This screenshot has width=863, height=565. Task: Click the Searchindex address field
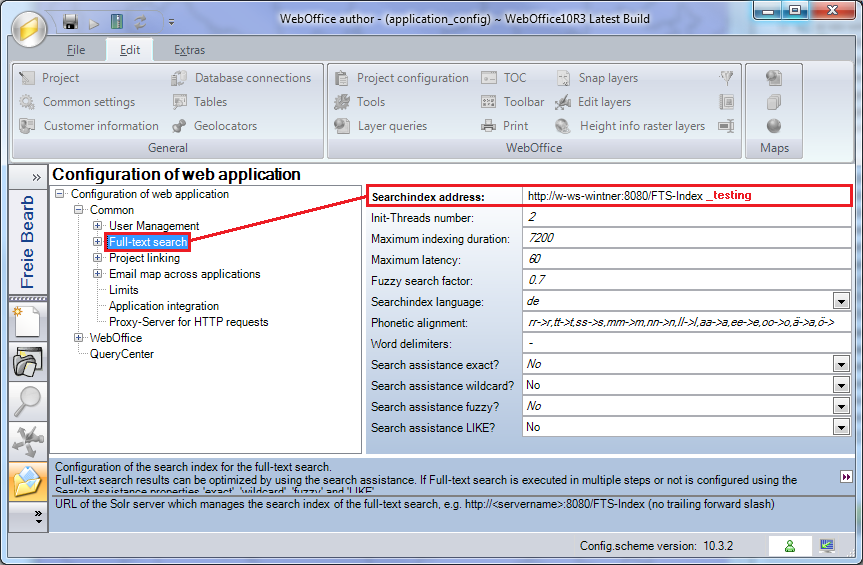point(686,196)
